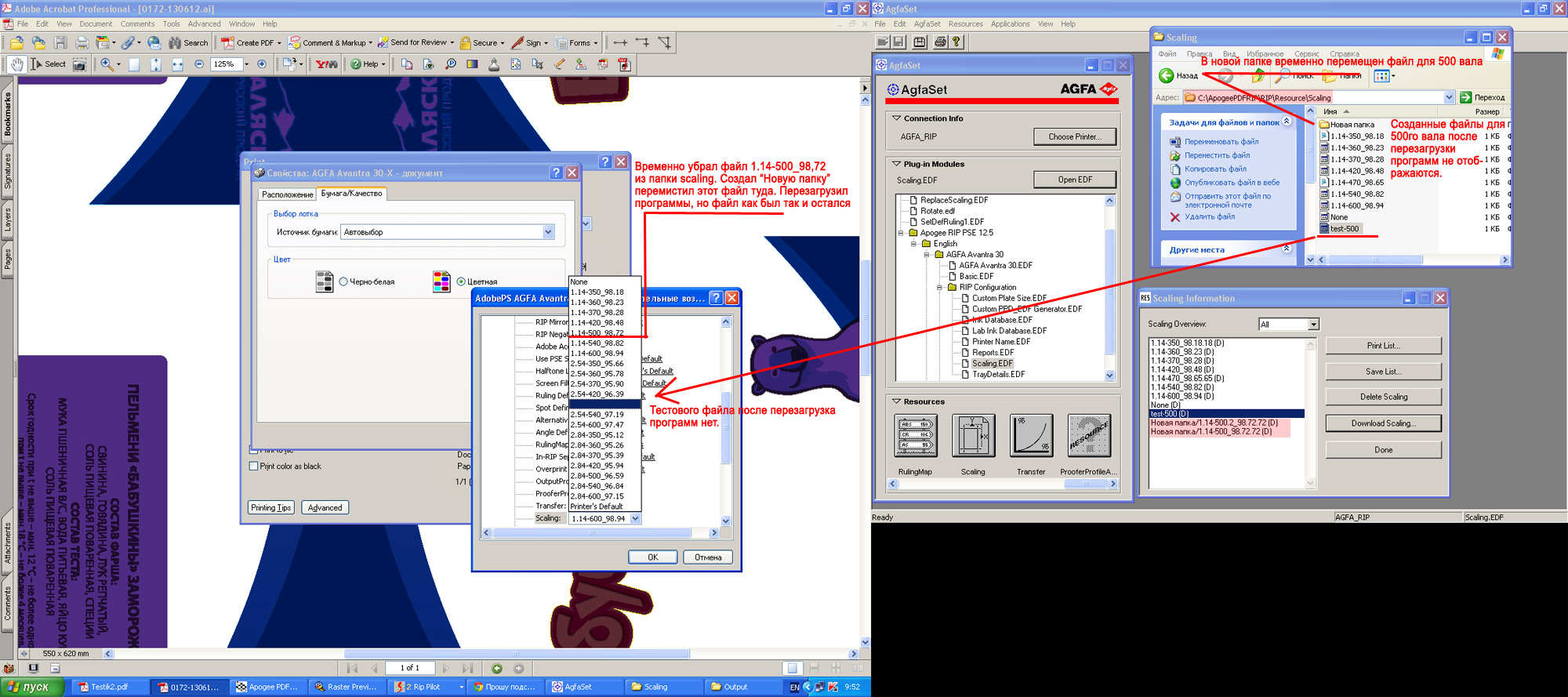This screenshot has height=697, width=1568.
Task: Open the Advanced menu in Acrobat
Action: click(204, 24)
